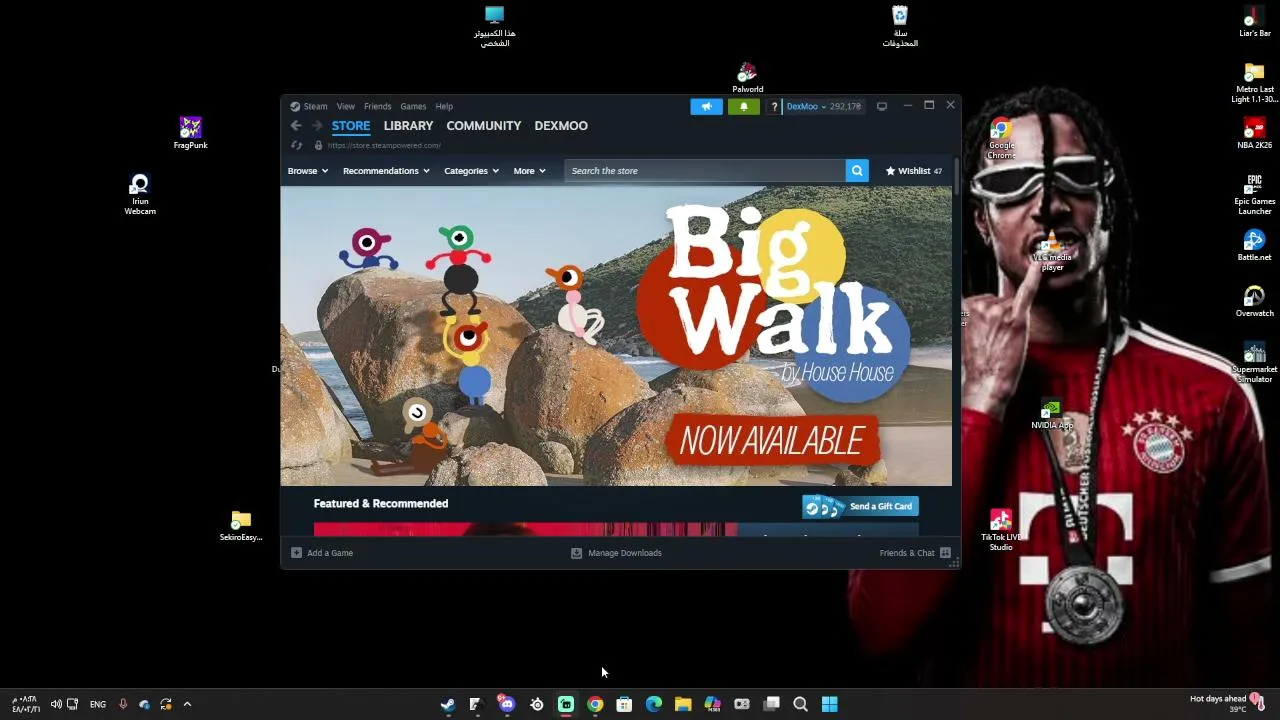Open the Wishlist button

913,171
